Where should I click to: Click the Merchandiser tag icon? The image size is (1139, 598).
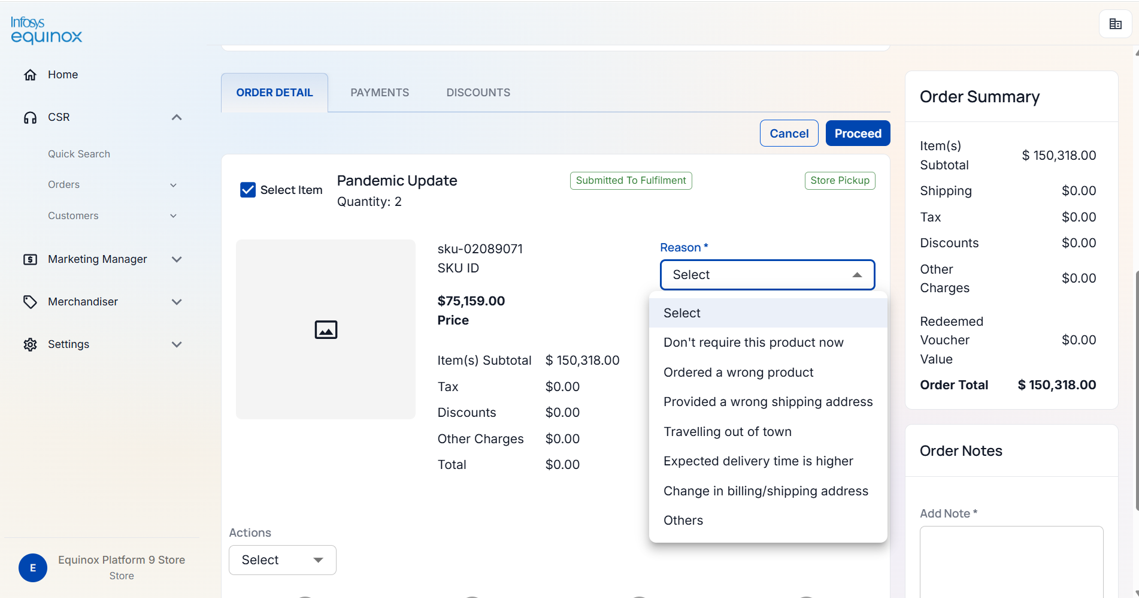[30, 302]
